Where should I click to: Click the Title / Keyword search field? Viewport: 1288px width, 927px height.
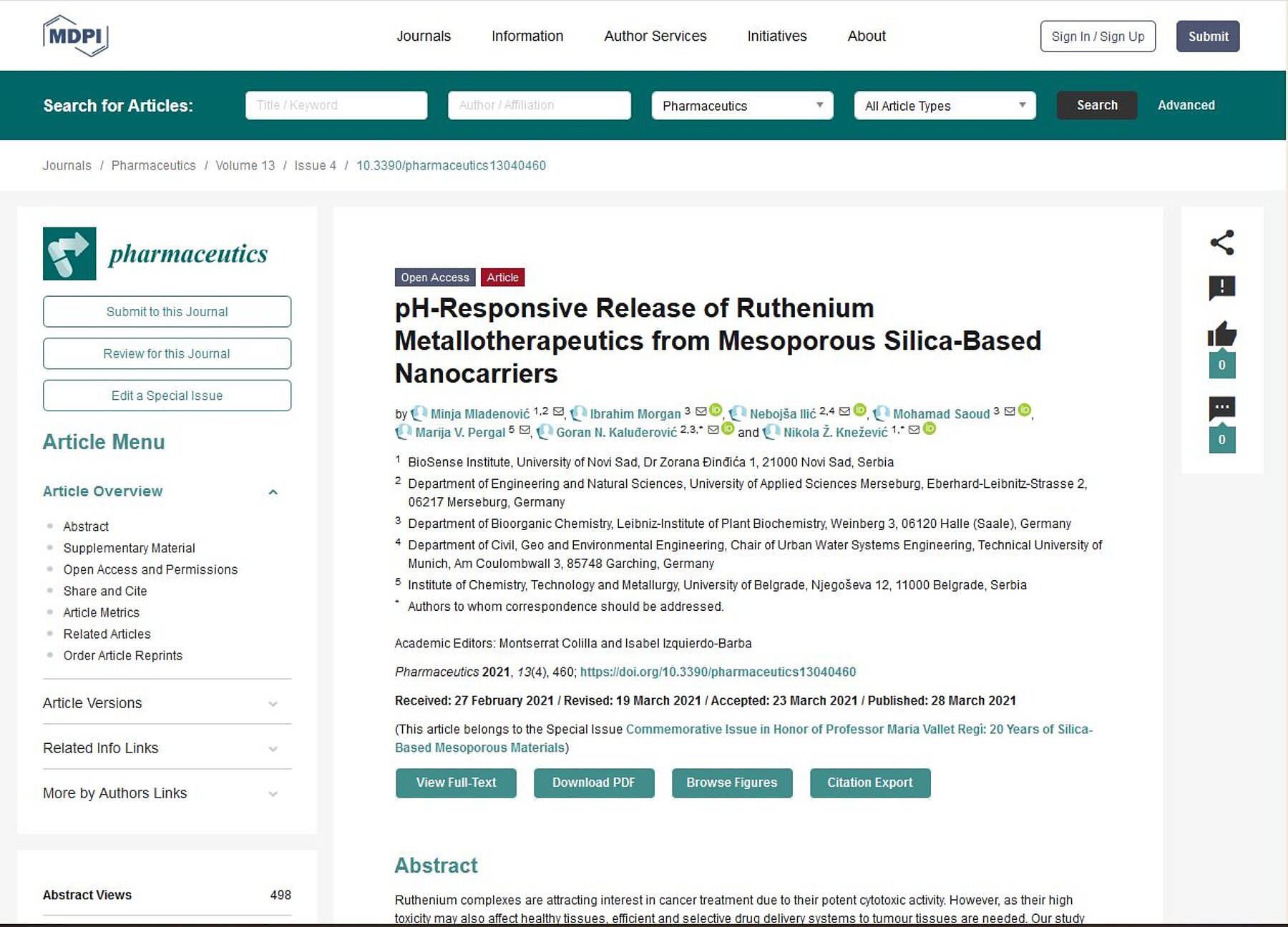pyautogui.click(x=336, y=105)
